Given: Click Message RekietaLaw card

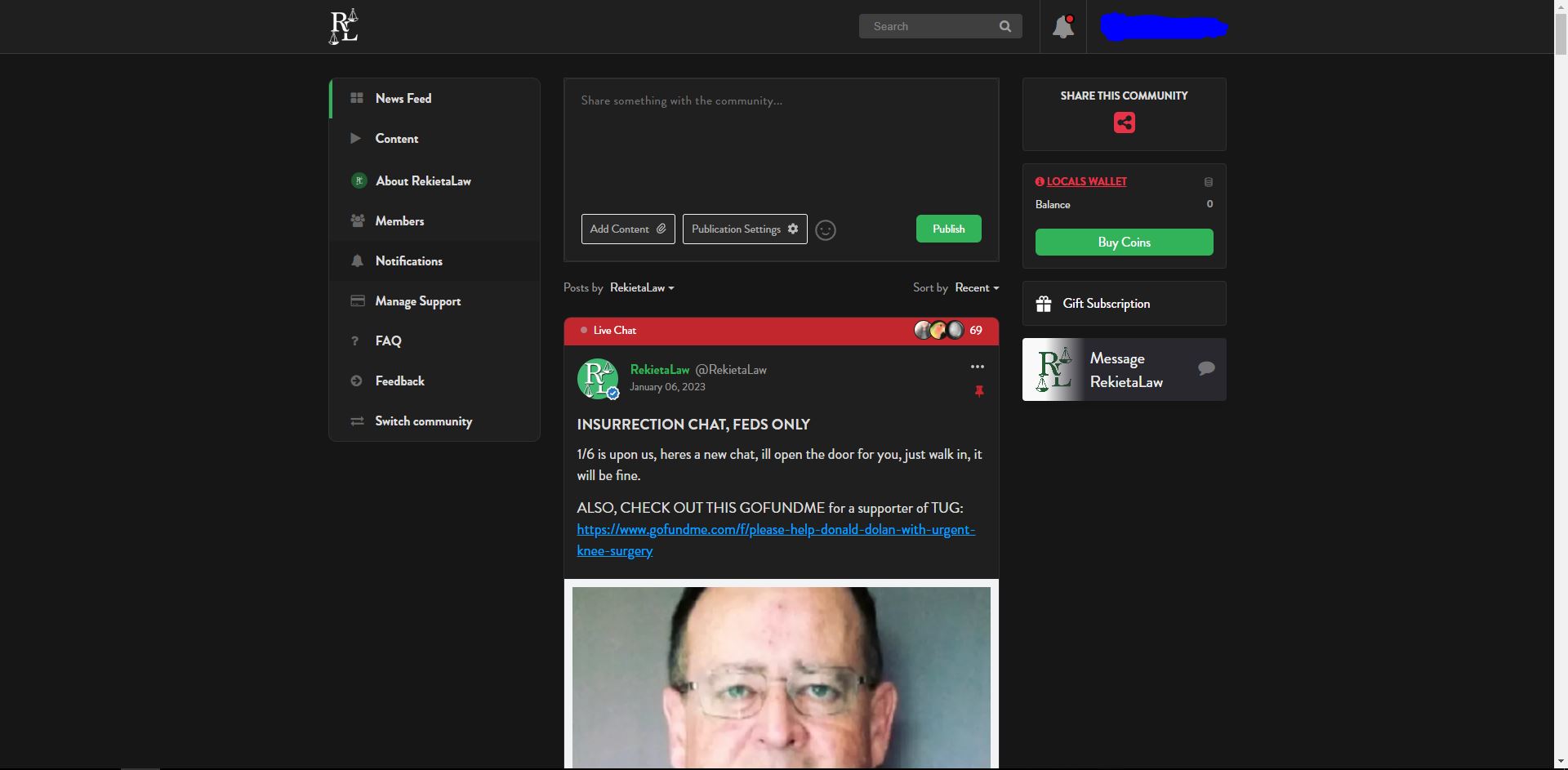Looking at the screenshot, I should pyautogui.click(x=1125, y=370).
